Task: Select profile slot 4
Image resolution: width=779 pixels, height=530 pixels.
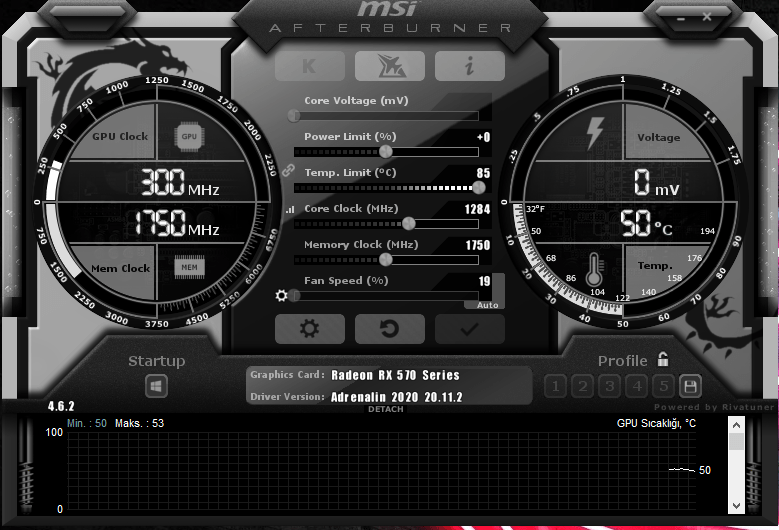Action: [636, 386]
